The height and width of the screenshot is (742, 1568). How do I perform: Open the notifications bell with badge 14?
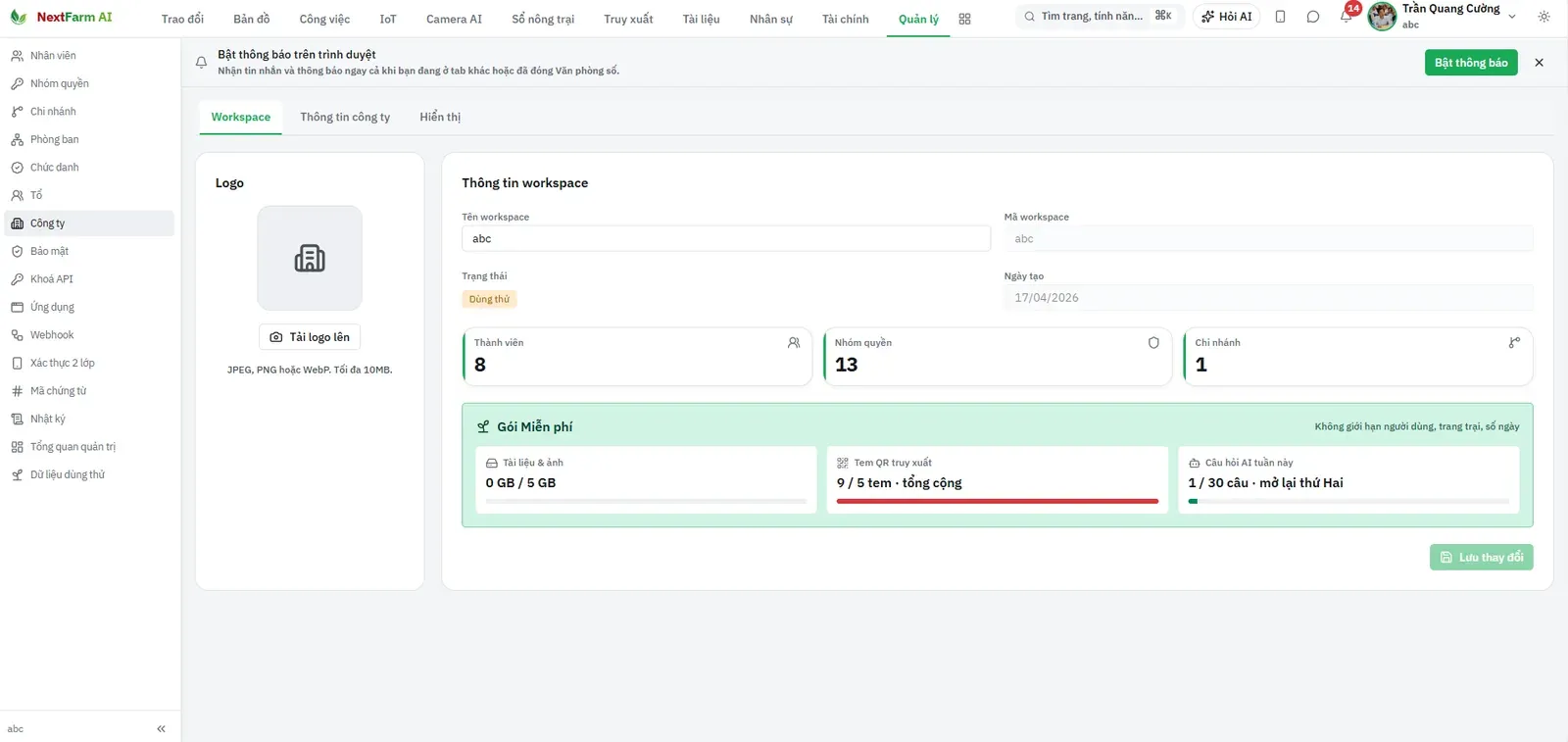(1347, 17)
